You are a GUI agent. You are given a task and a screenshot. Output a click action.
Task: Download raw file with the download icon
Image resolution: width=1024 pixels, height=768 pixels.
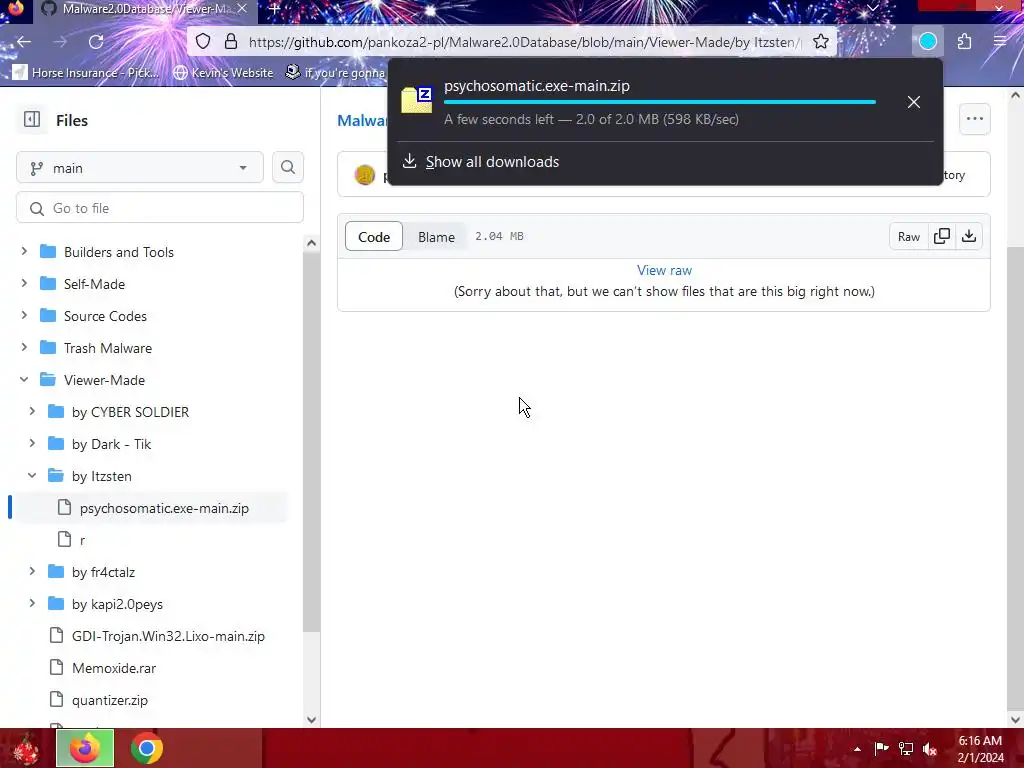(x=969, y=236)
